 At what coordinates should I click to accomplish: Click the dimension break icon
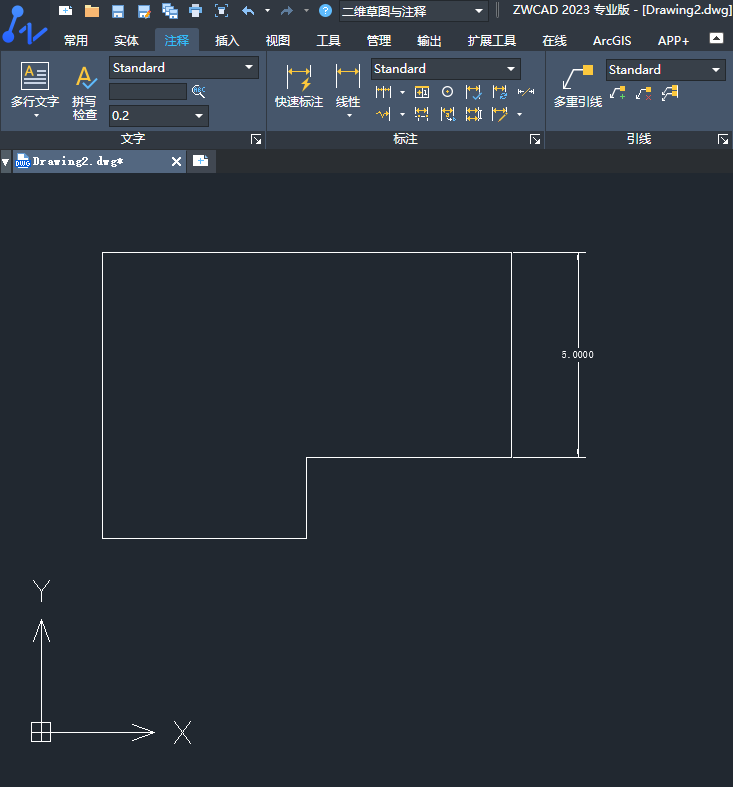(x=422, y=115)
